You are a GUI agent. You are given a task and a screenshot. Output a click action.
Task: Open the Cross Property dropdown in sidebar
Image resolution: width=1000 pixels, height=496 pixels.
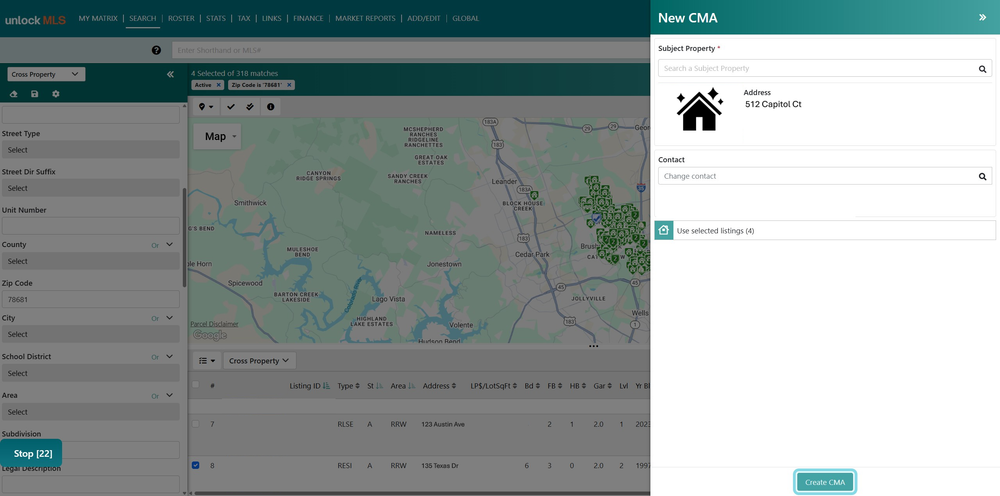pos(46,74)
